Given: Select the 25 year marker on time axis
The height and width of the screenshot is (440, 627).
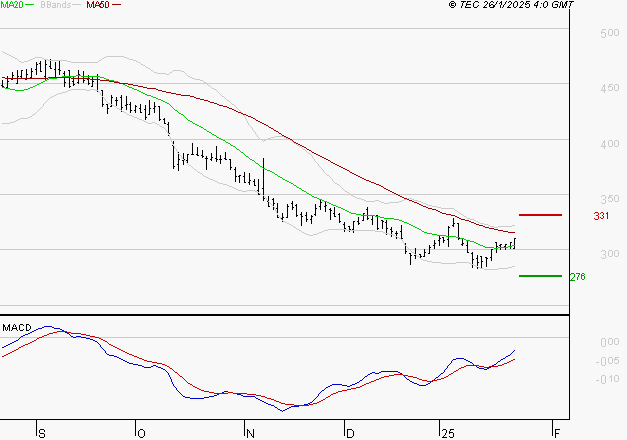Looking at the screenshot, I should pyautogui.click(x=446, y=433).
